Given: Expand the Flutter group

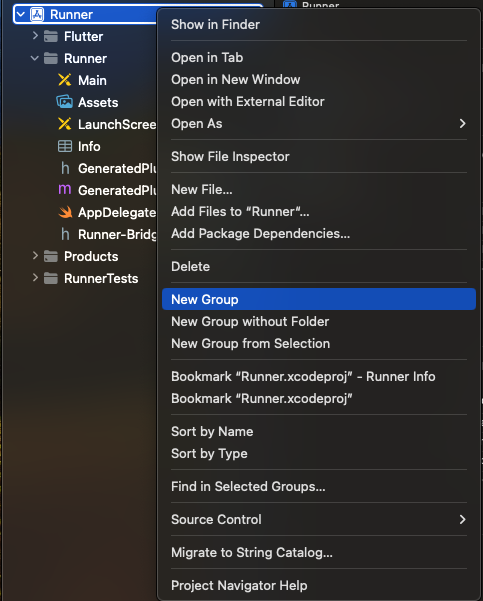Looking at the screenshot, I should point(35,36).
